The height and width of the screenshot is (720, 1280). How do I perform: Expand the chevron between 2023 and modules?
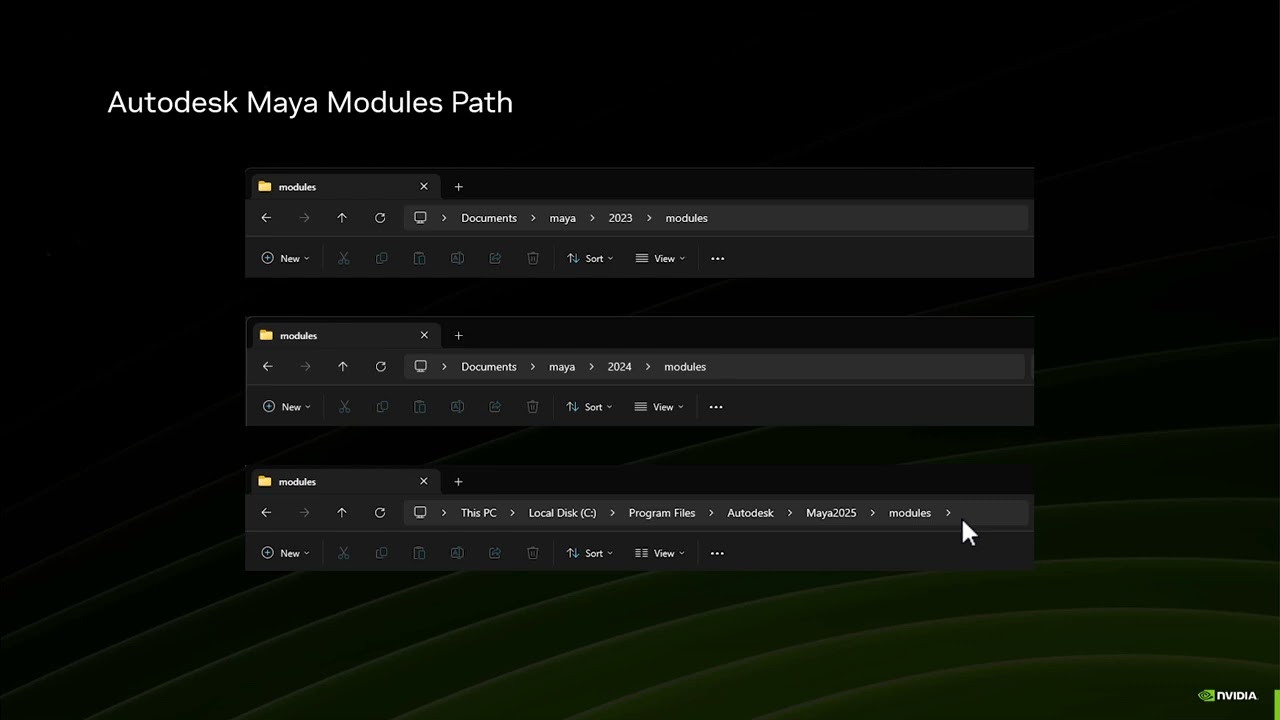click(x=649, y=218)
